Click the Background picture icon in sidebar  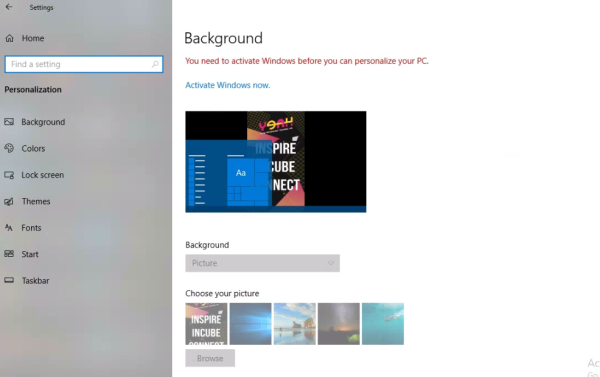[9, 122]
